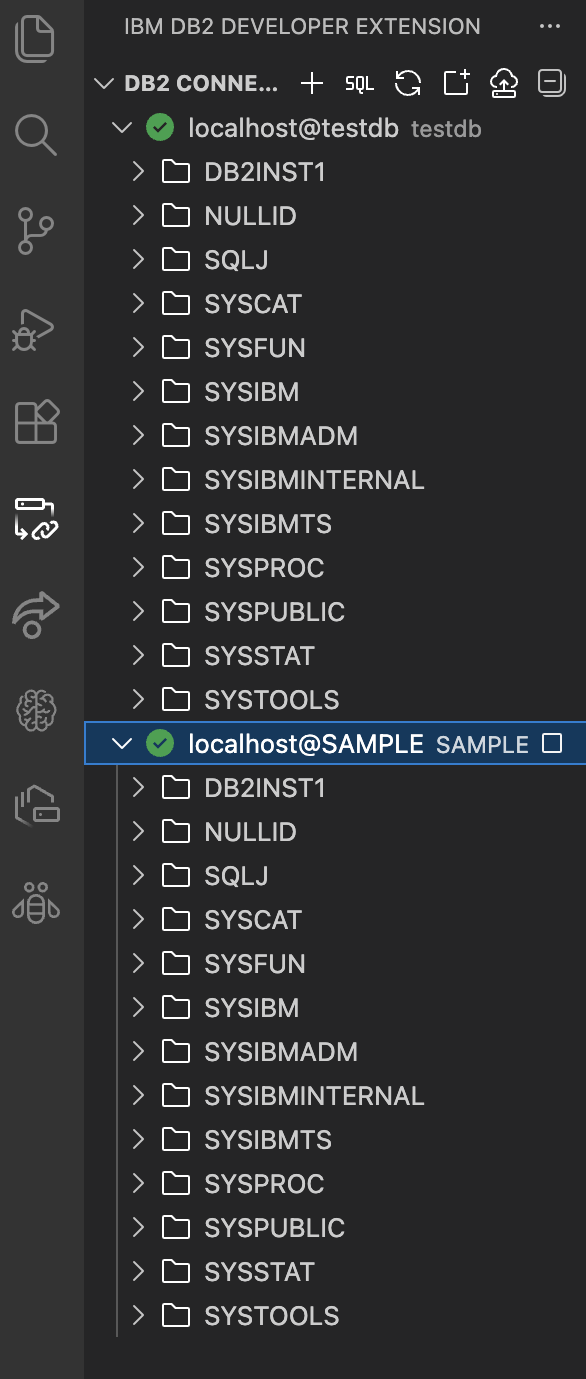Add a new connection folder

coord(455,84)
